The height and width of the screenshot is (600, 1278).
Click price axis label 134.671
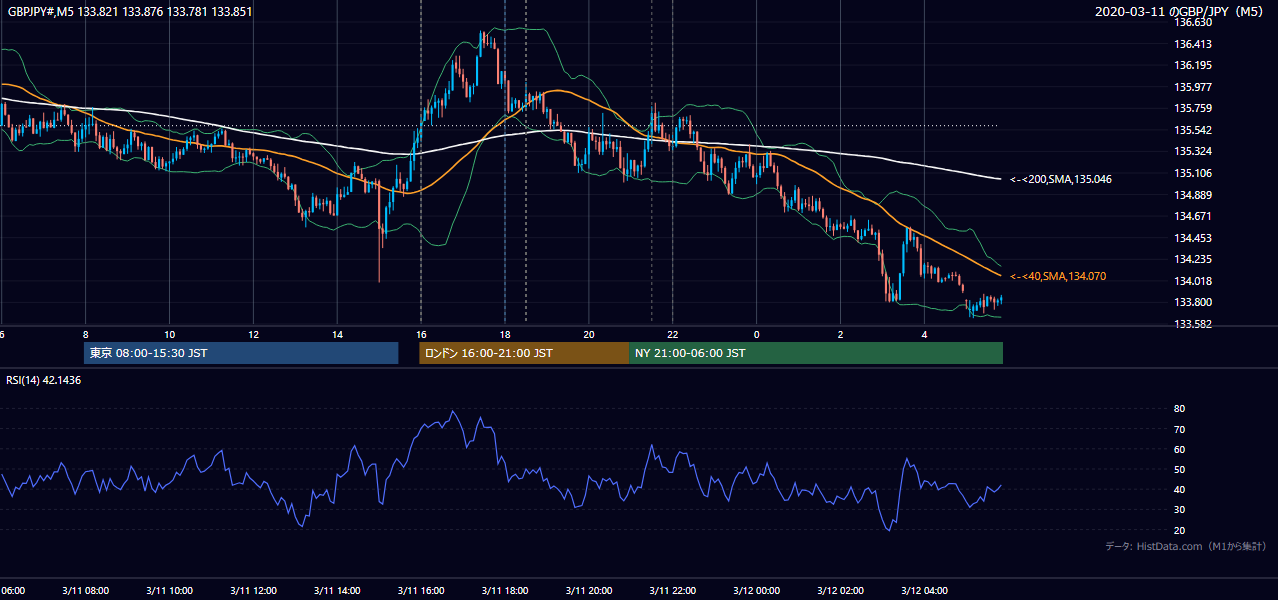tap(1194, 216)
